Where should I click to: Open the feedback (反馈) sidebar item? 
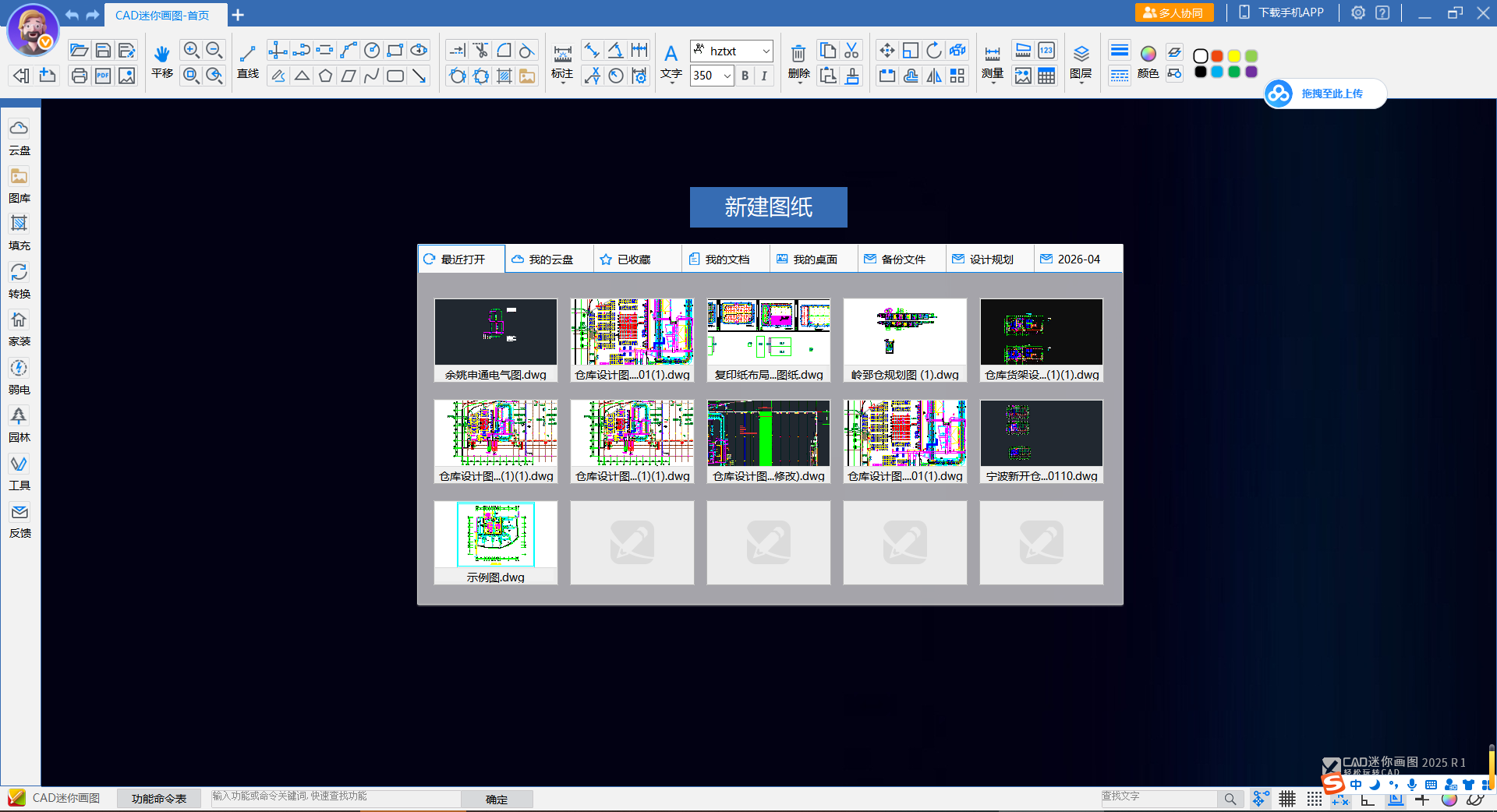point(19,521)
